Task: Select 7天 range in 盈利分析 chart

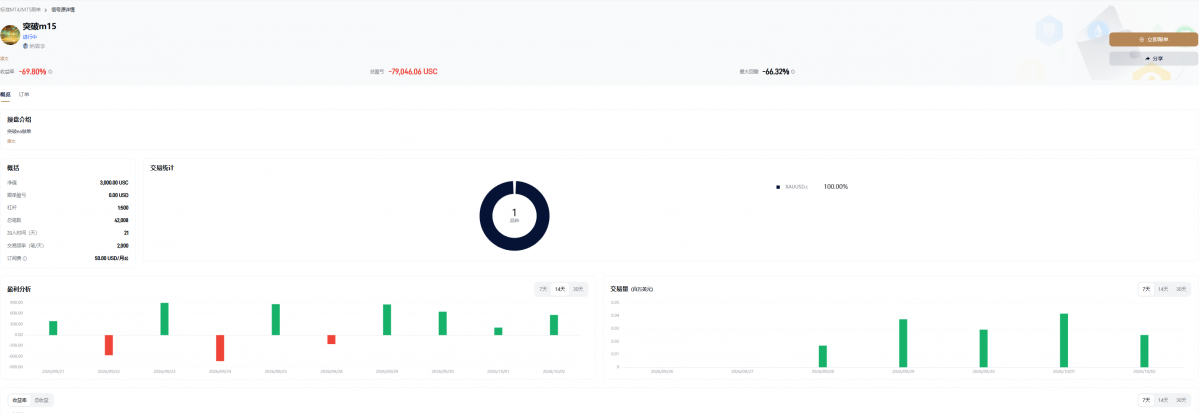Action: pos(543,289)
